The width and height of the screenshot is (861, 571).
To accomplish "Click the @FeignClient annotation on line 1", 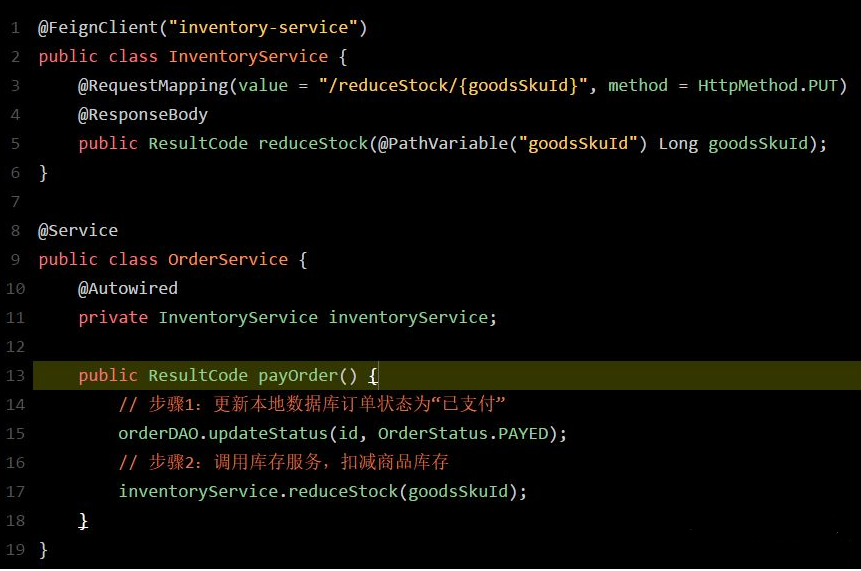I will (98, 27).
